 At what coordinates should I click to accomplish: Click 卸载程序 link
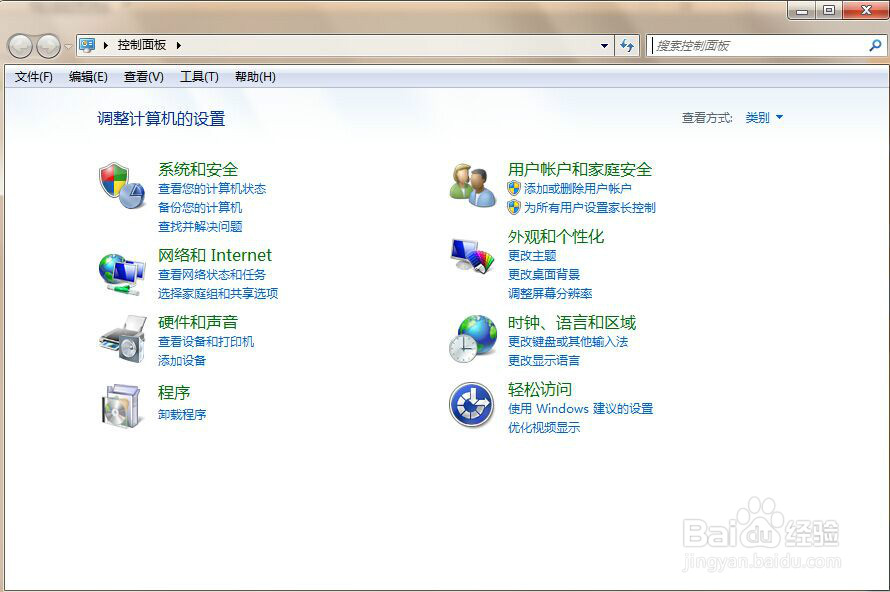[x=182, y=414]
